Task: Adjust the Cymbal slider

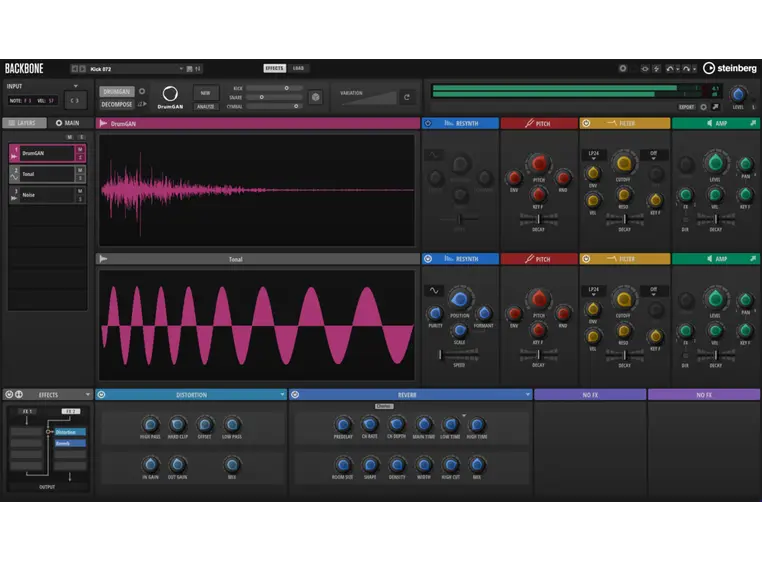Action: coord(275,106)
